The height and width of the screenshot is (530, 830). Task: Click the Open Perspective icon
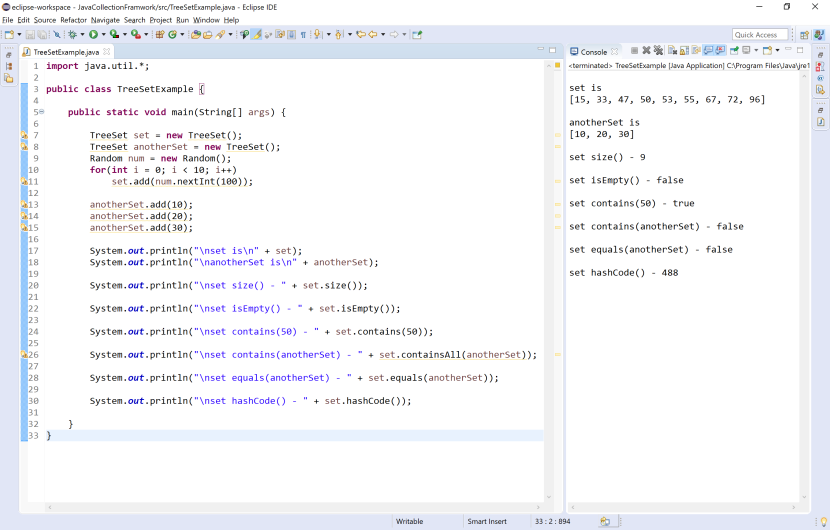point(804,35)
